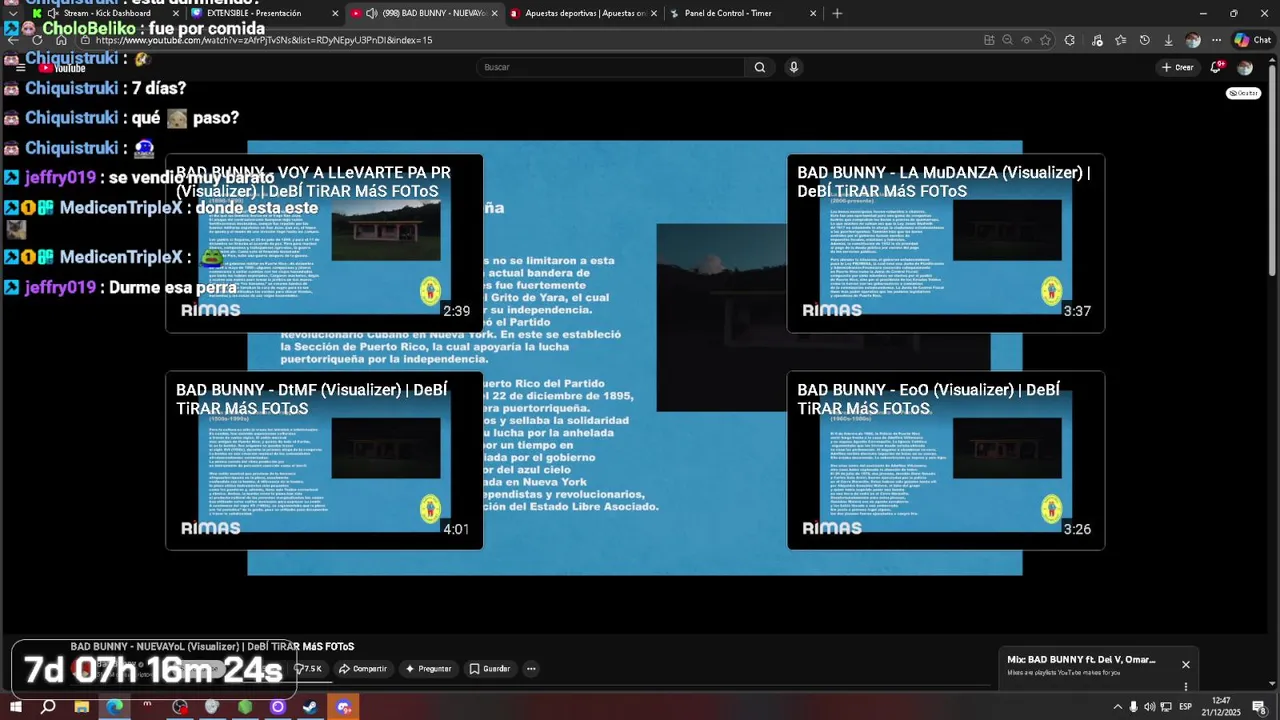This screenshot has height=720, width=1280.
Task: Click the system tray volume icon
Action: 1149,707
